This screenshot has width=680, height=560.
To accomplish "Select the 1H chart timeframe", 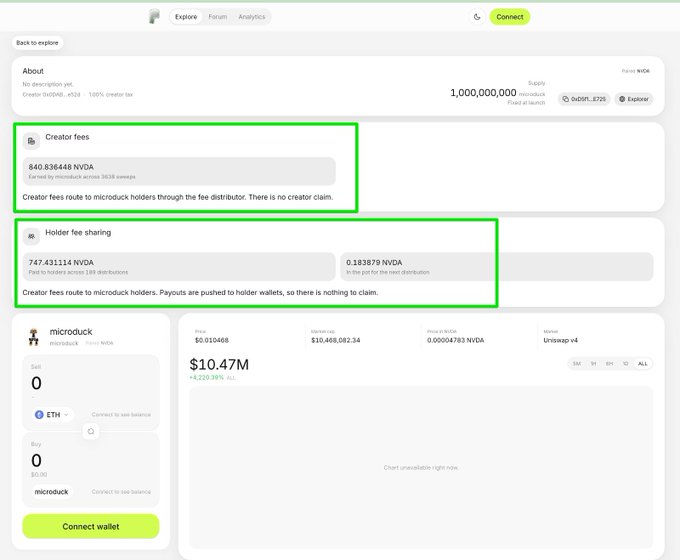I will coord(593,364).
